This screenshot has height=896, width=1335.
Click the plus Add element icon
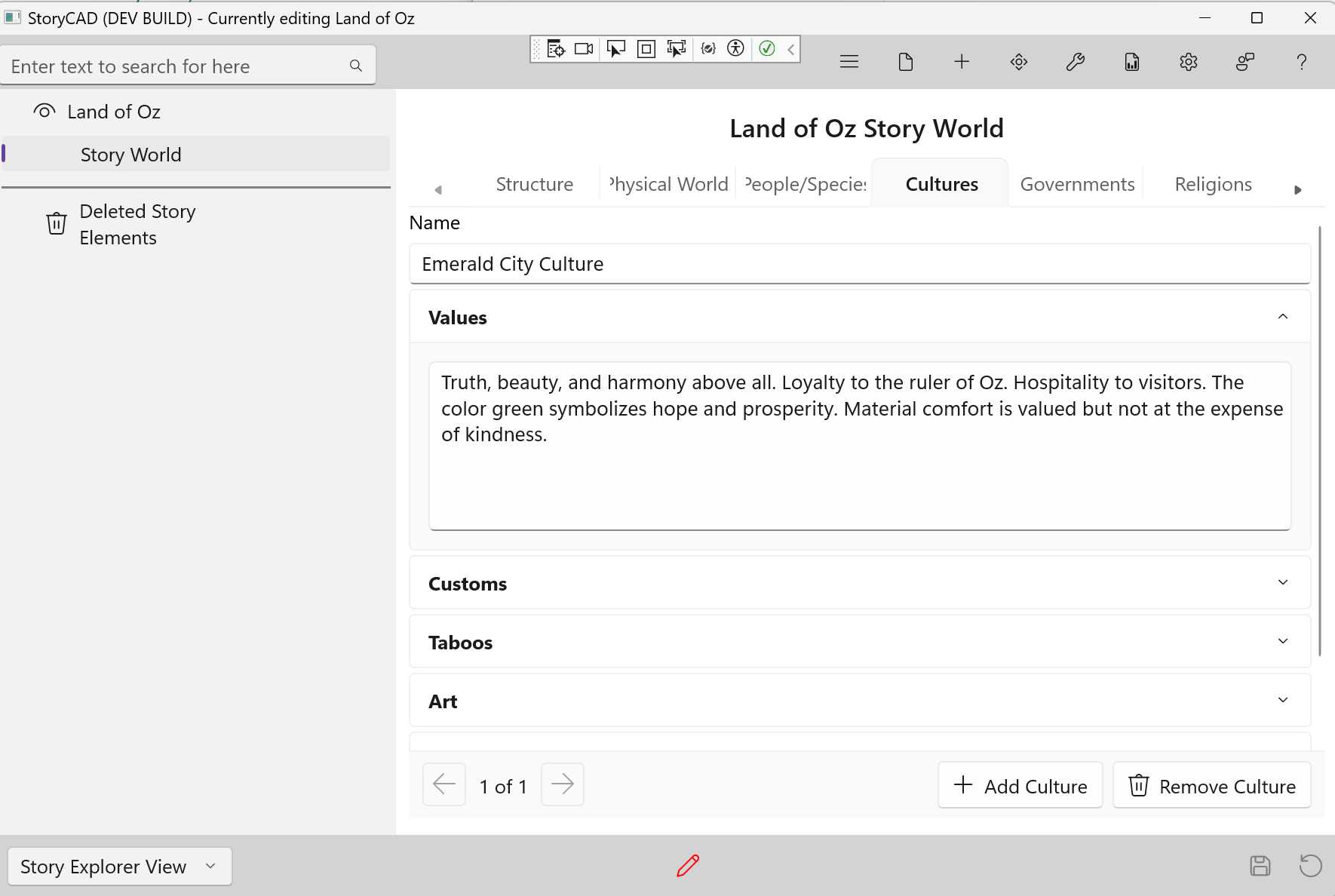click(x=962, y=62)
